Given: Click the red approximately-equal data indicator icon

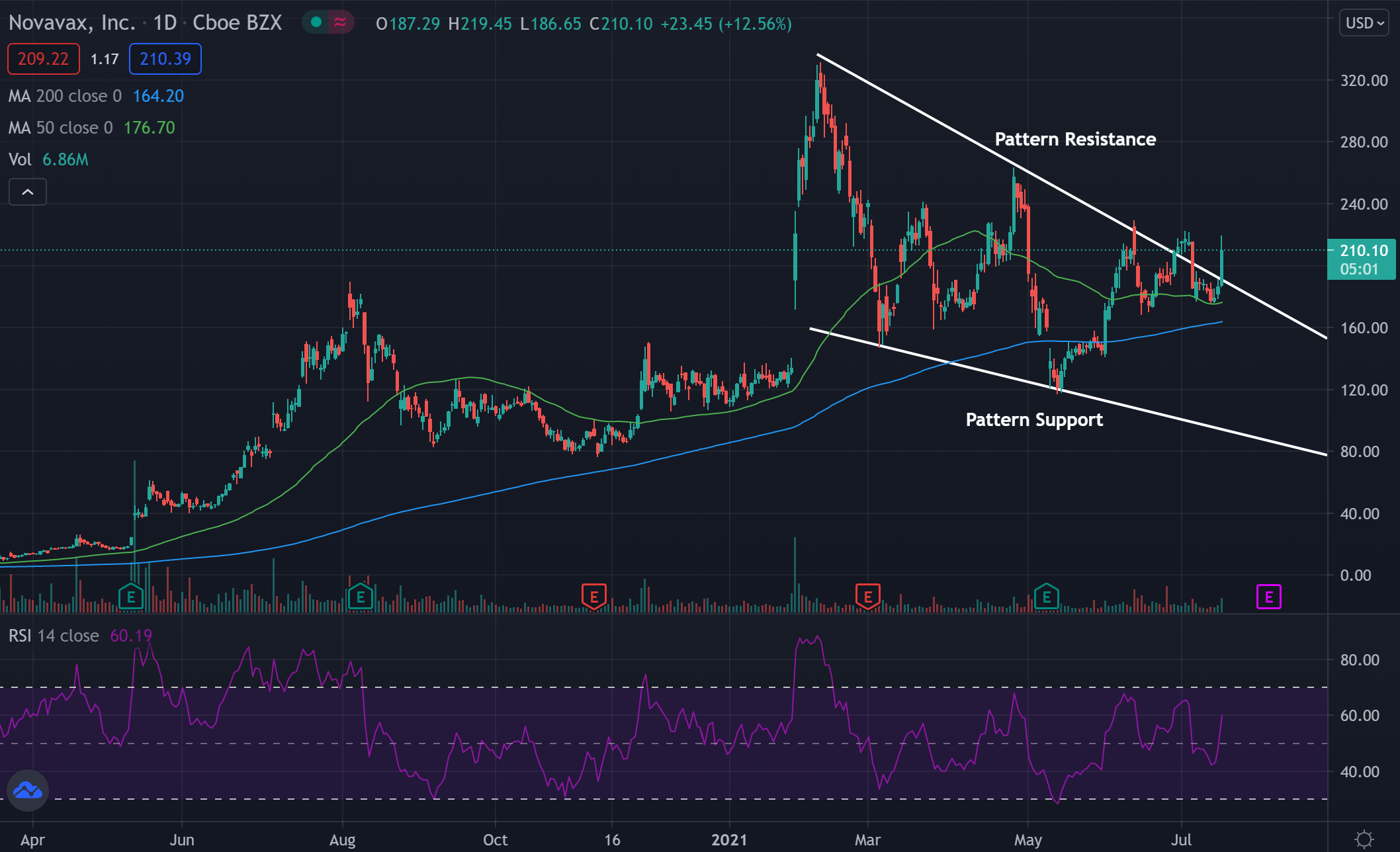Looking at the screenshot, I should tap(340, 22).
